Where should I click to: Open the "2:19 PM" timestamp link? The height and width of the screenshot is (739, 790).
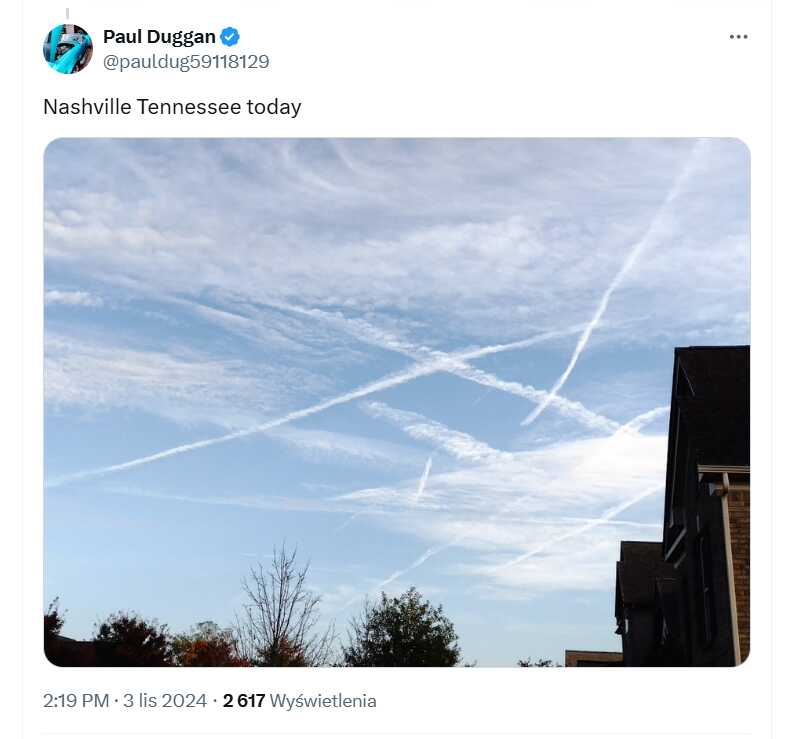(x=76, y=701)
